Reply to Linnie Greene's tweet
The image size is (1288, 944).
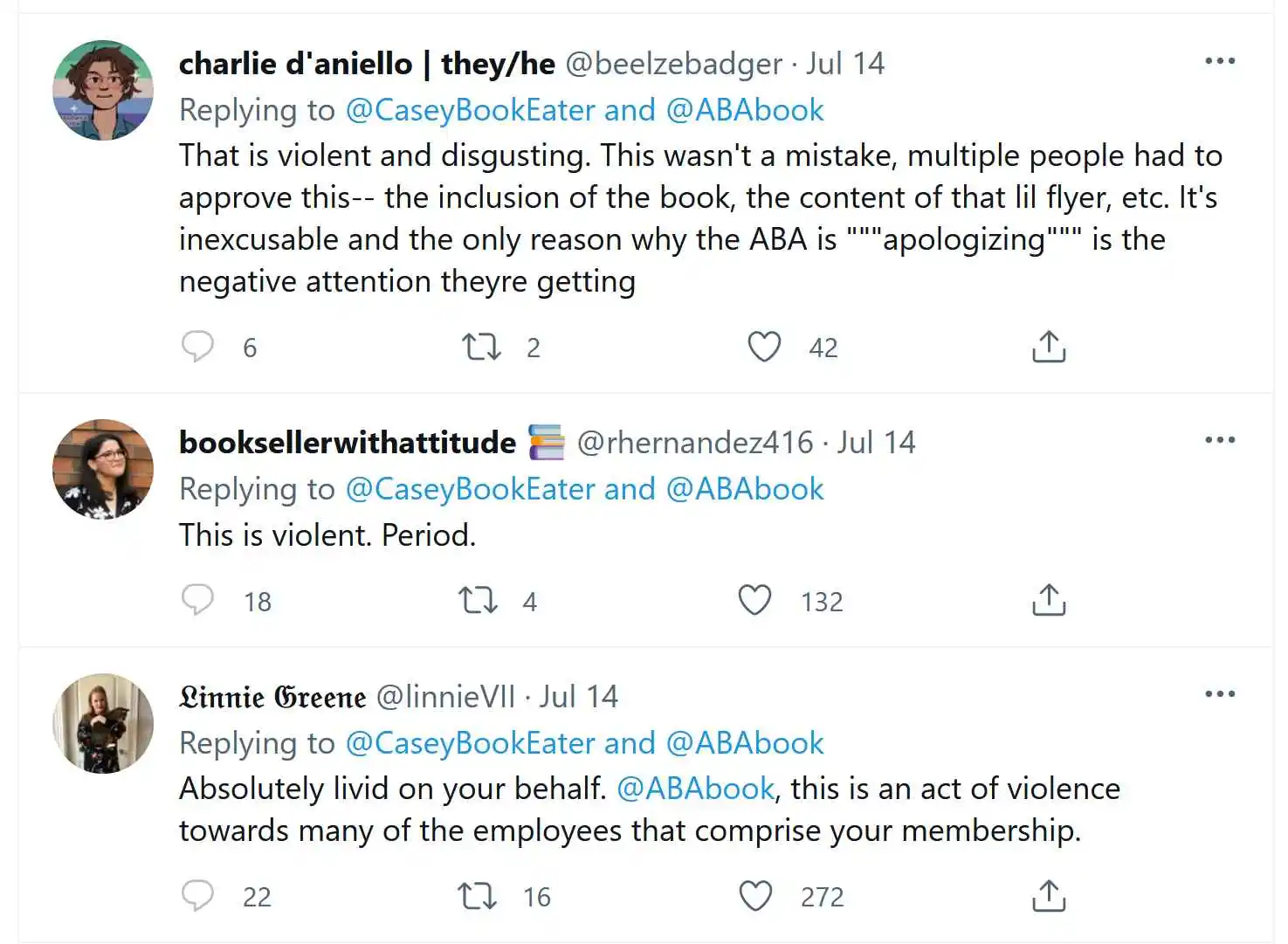(x=197, y=895)
